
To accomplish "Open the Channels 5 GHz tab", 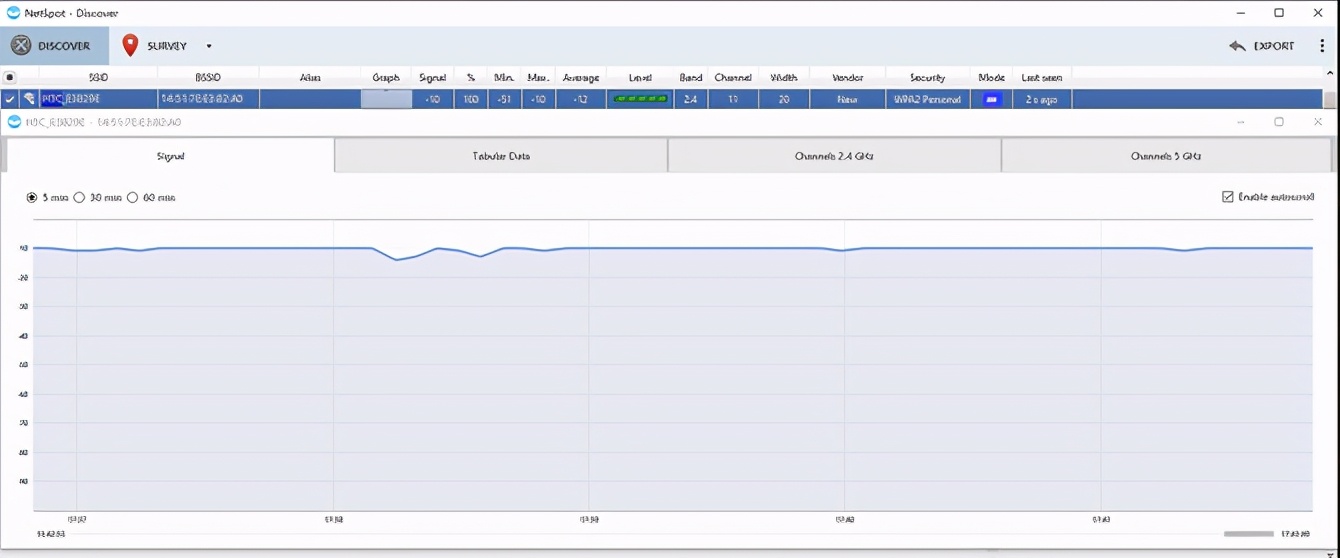I will [1165, 156].
